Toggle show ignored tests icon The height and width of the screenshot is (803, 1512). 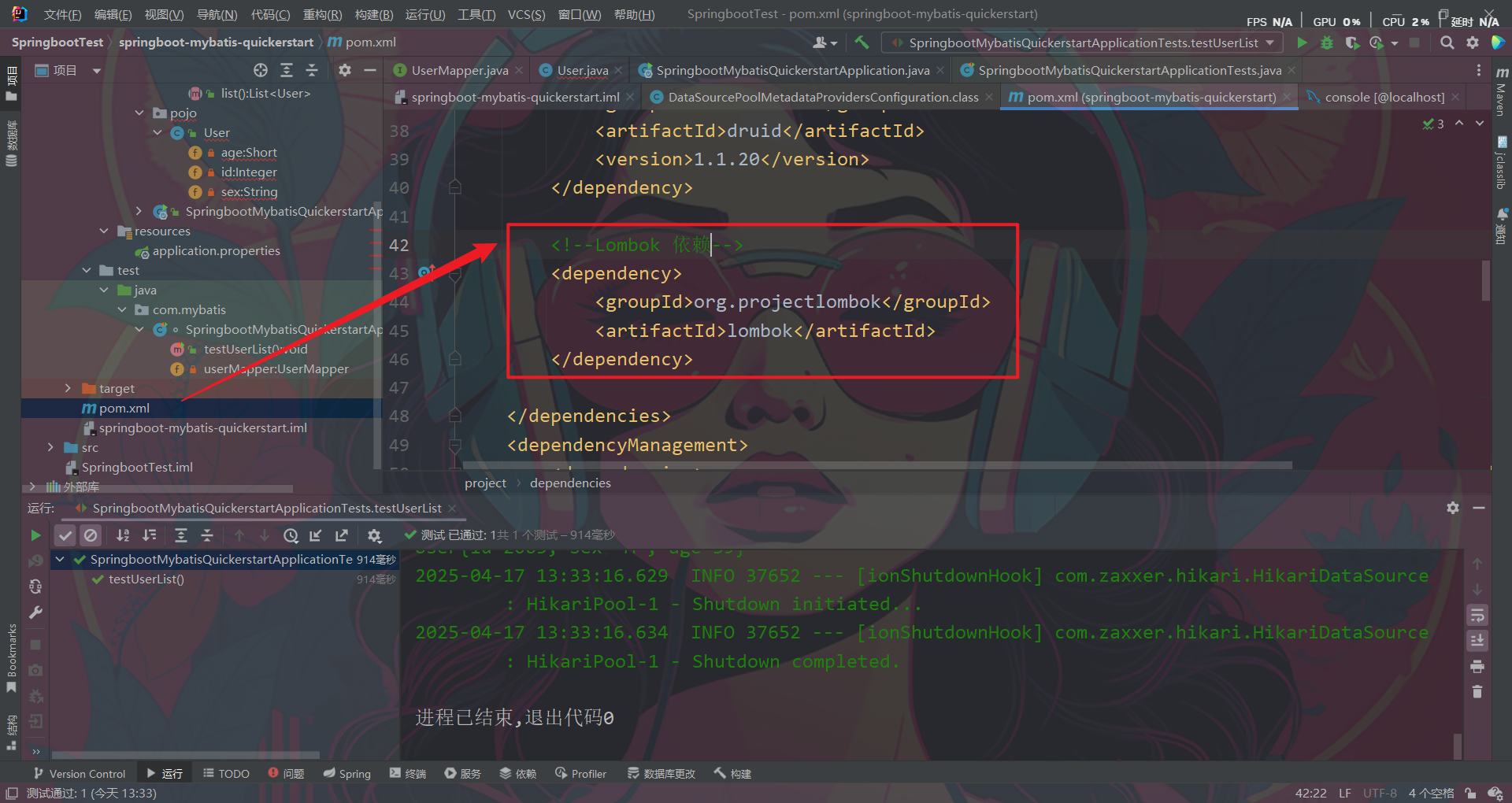91,535
